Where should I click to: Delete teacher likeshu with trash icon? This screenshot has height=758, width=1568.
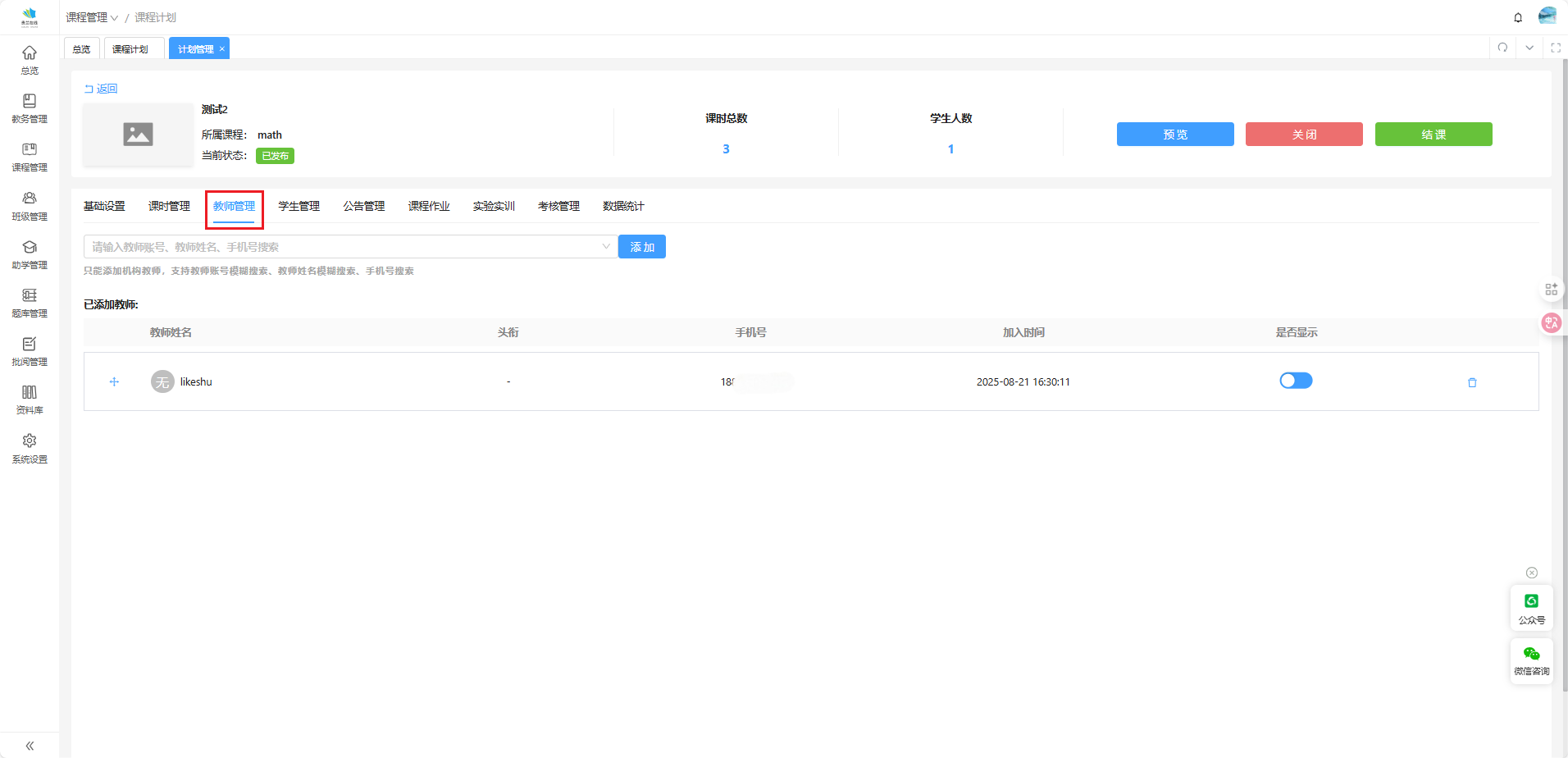point(1472,382)
